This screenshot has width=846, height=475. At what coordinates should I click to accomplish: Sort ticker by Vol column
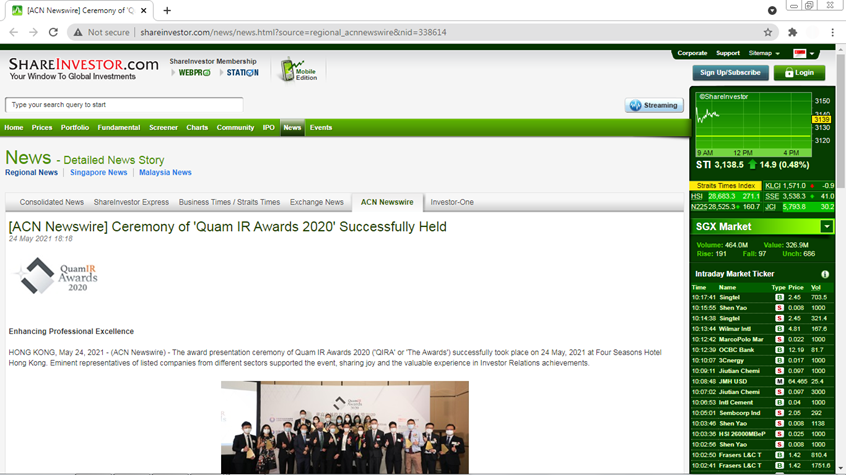(x=816, y=287)
